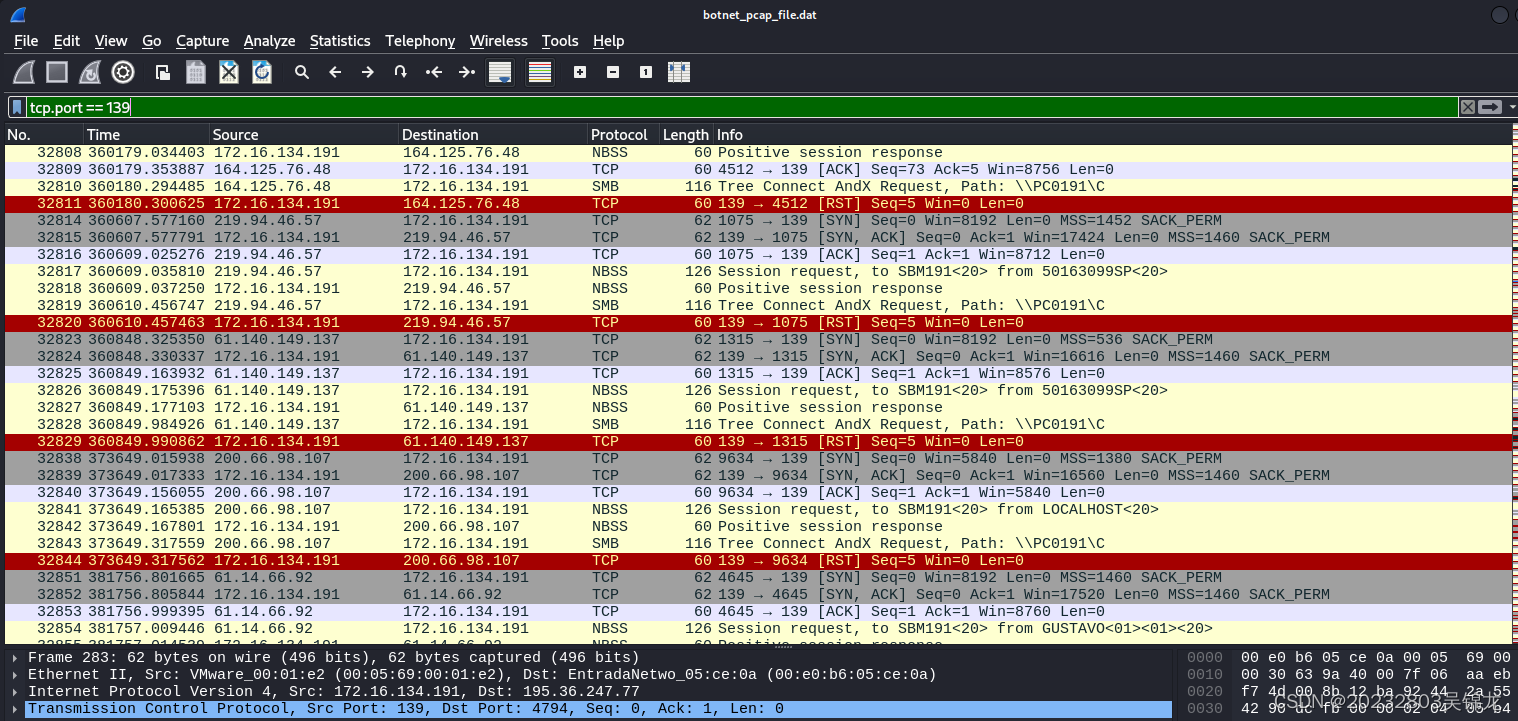The width and height of the screenshot is (1518, 721).
Task: Open the Wireless menu
Action: pos(499,41)
